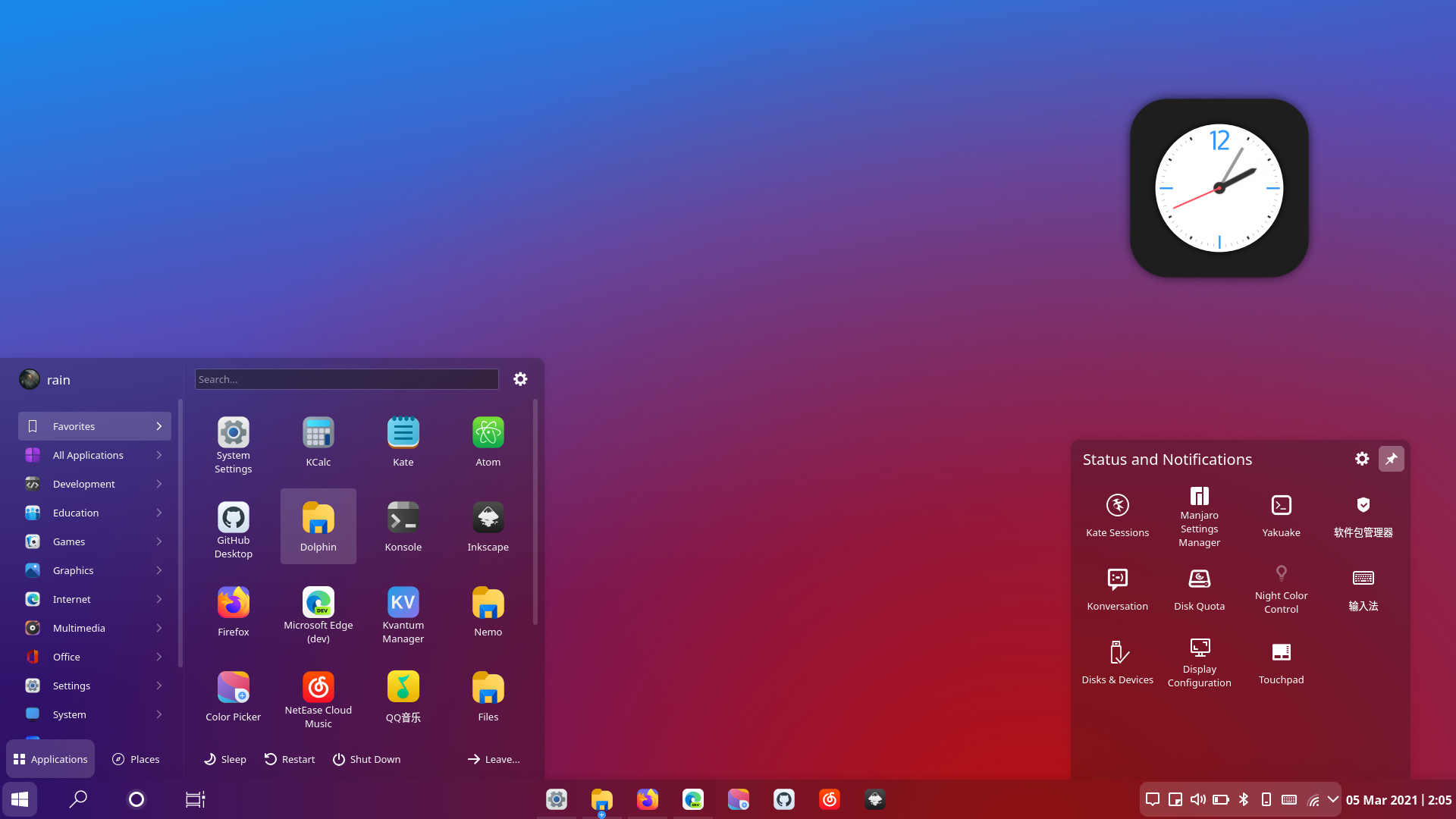Screen dimensions: 1456x819
Task: Open GitHub Desktop in the launcher grid
Action: point(233,527)
